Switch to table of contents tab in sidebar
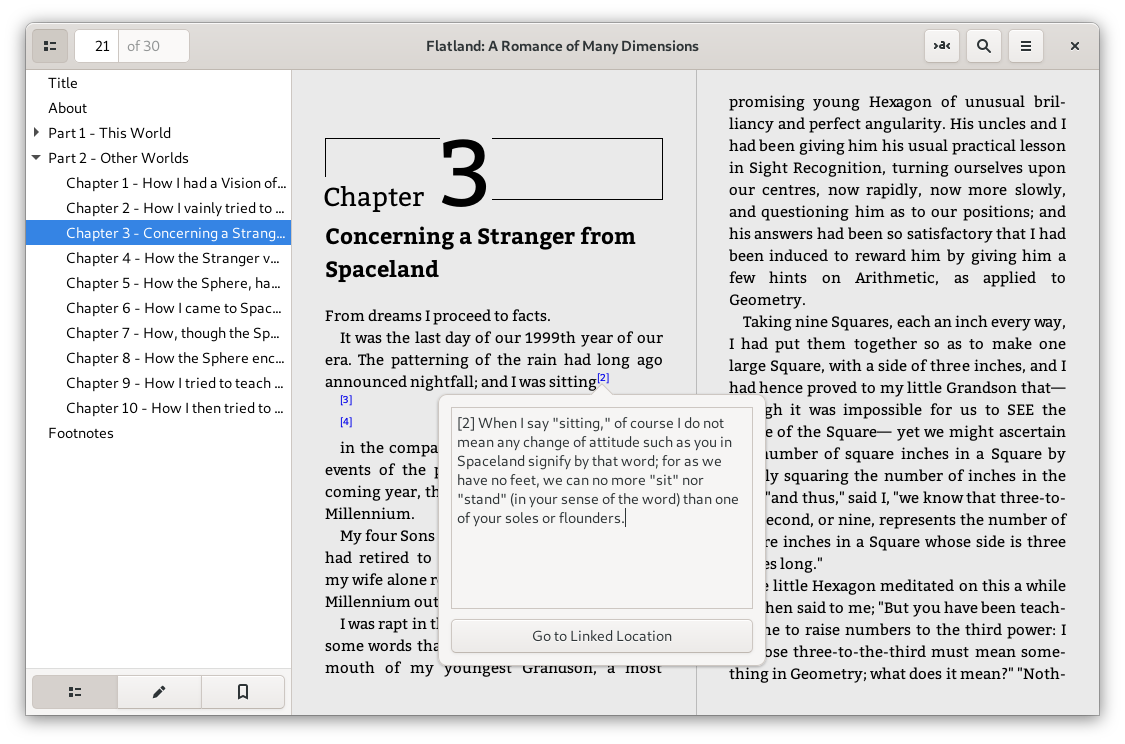The image size is (1125, 744). point(75,692)
